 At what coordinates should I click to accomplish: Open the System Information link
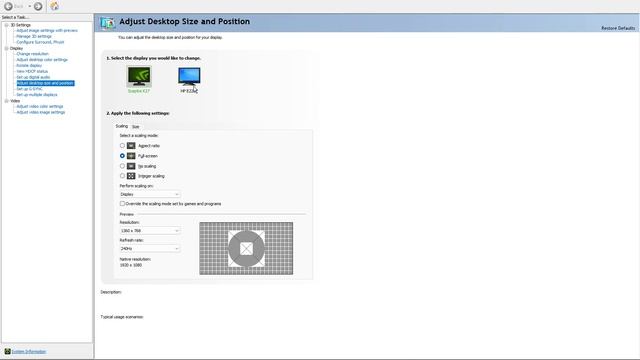(x=29, y=351)
